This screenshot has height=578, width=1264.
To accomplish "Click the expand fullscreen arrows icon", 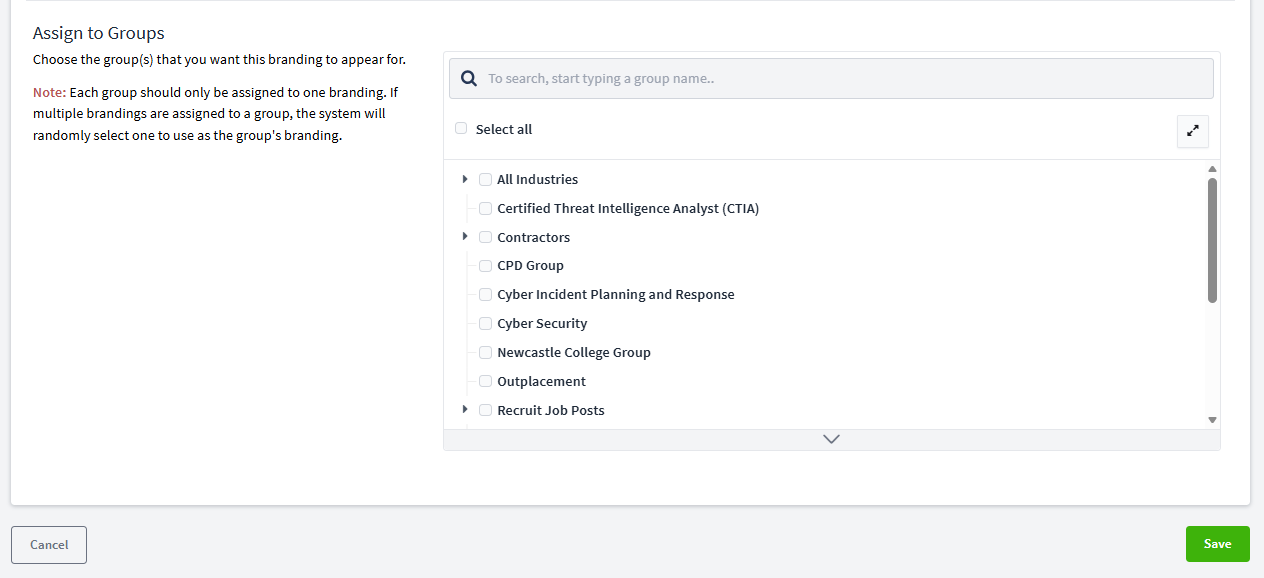I will click(1193, 131).
